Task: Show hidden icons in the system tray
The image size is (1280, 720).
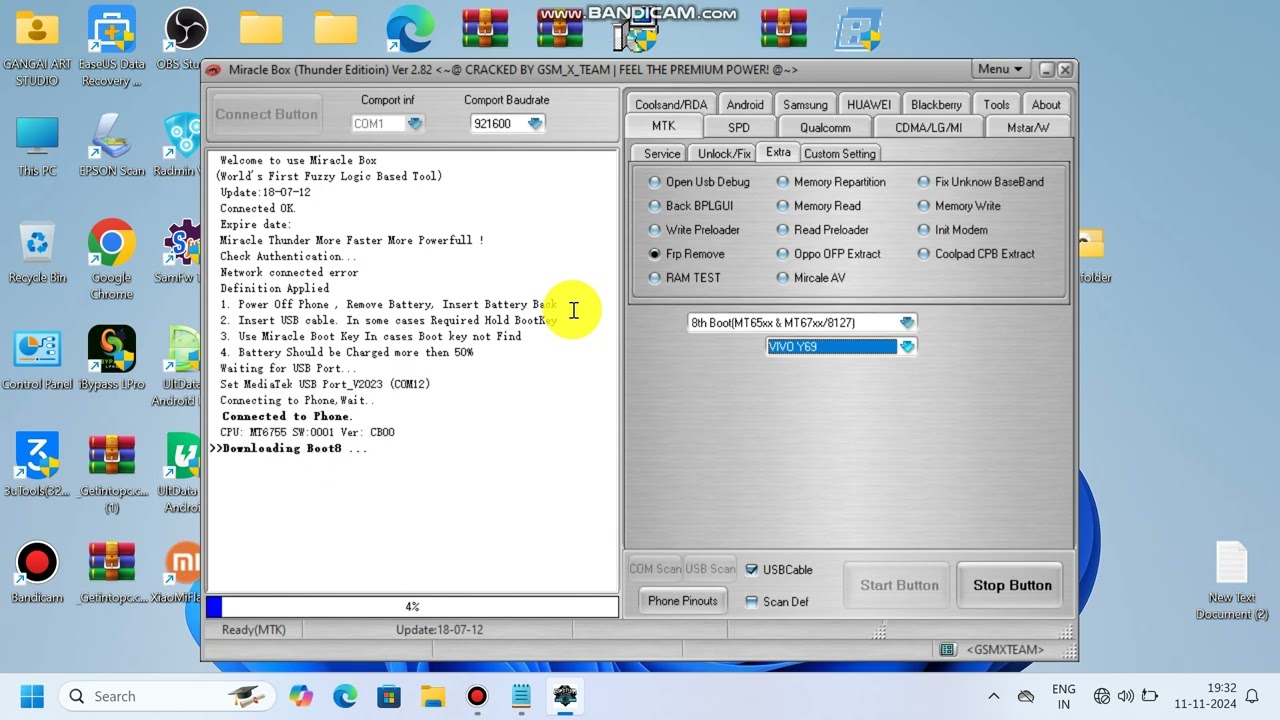Action: (x=993, y=696)
